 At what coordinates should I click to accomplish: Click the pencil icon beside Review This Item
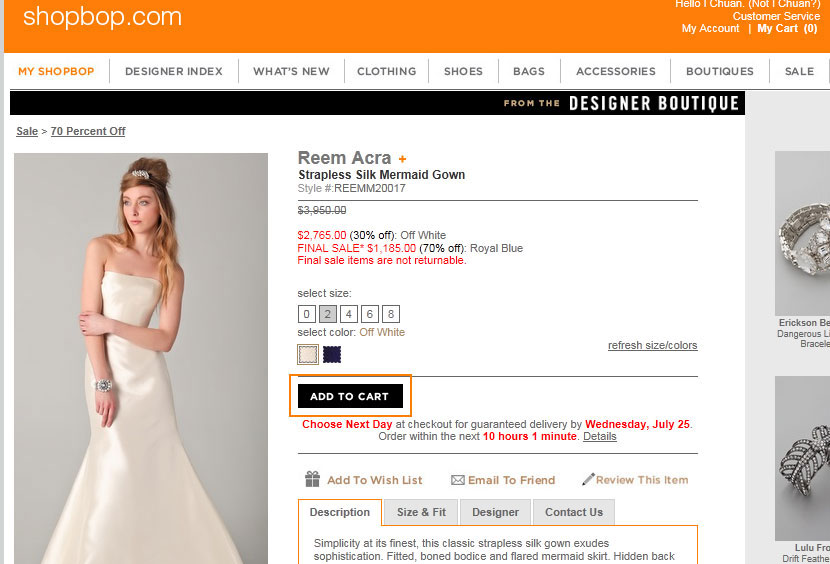click(x=588, y=479)
